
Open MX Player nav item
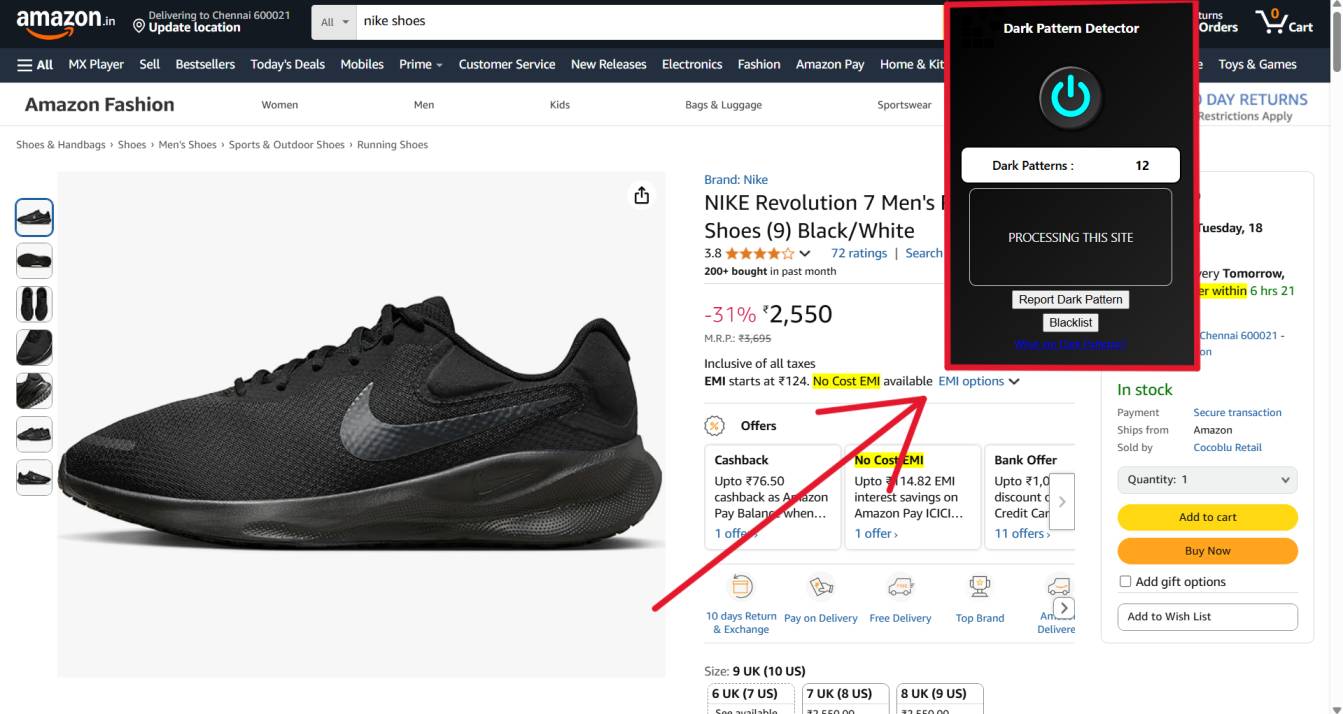96,64
